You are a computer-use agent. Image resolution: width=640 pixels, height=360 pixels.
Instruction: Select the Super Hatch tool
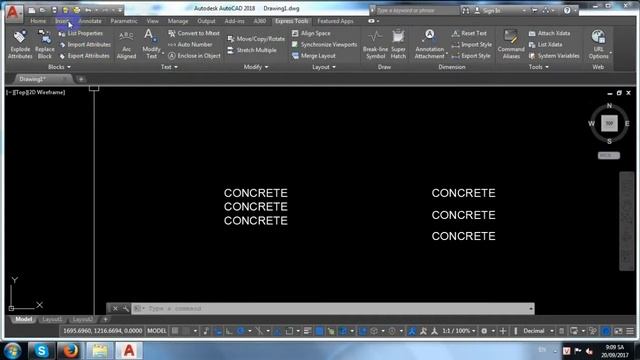(398, 44)
